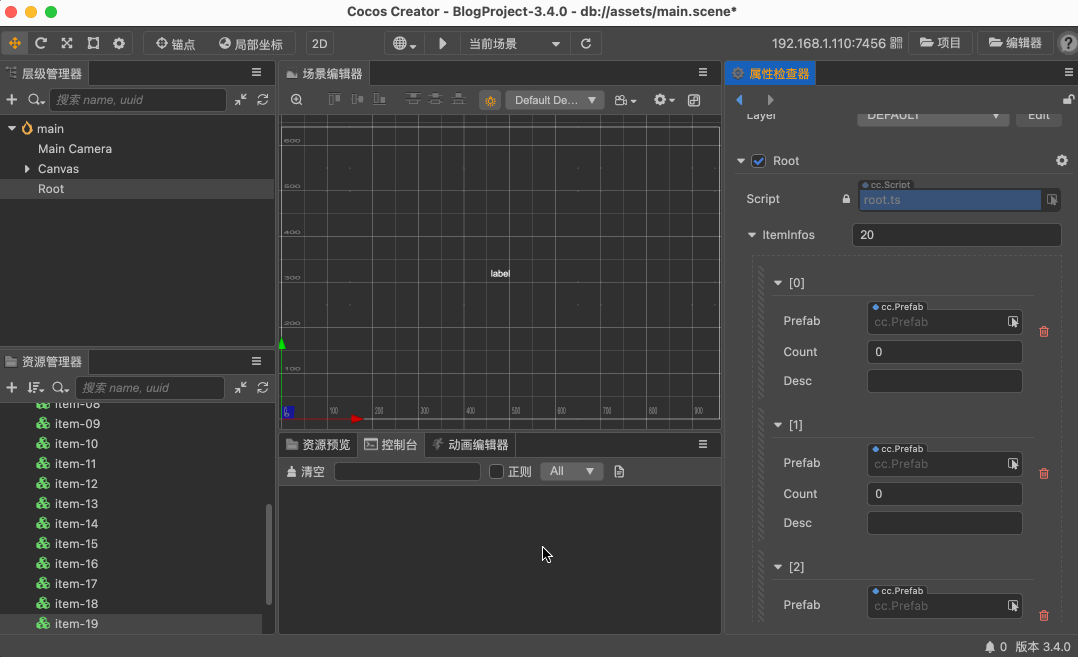
Task: Select the Root node in hierarchy
Action: (x=51, y=188)
